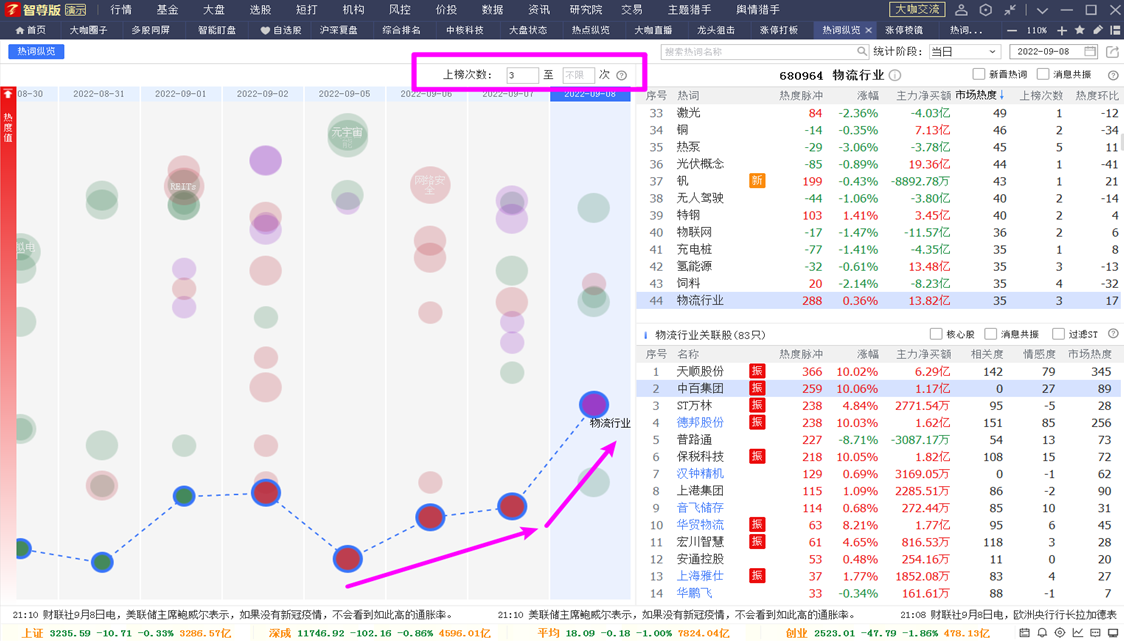Click the 元宇宙 bubble on the chart

(348, 135)
